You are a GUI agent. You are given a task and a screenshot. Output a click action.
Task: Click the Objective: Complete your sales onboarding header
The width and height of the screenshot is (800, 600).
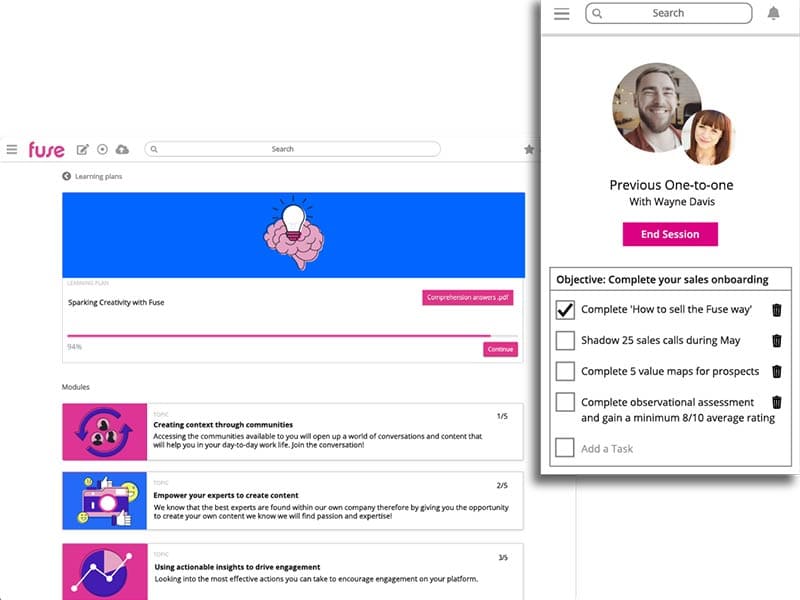(662, 280)
